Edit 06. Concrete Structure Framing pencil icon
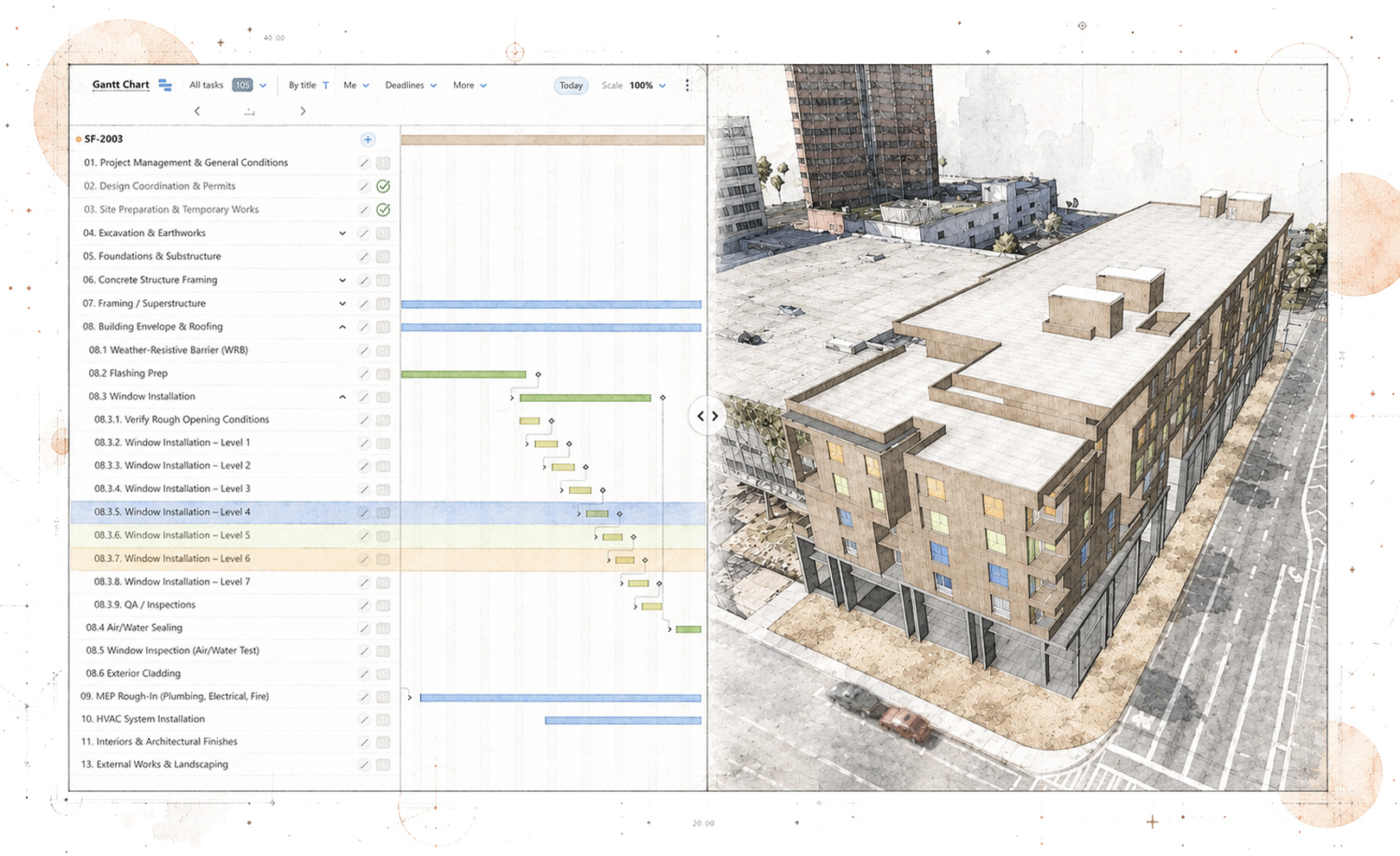1400x856 pixels. 364,280
